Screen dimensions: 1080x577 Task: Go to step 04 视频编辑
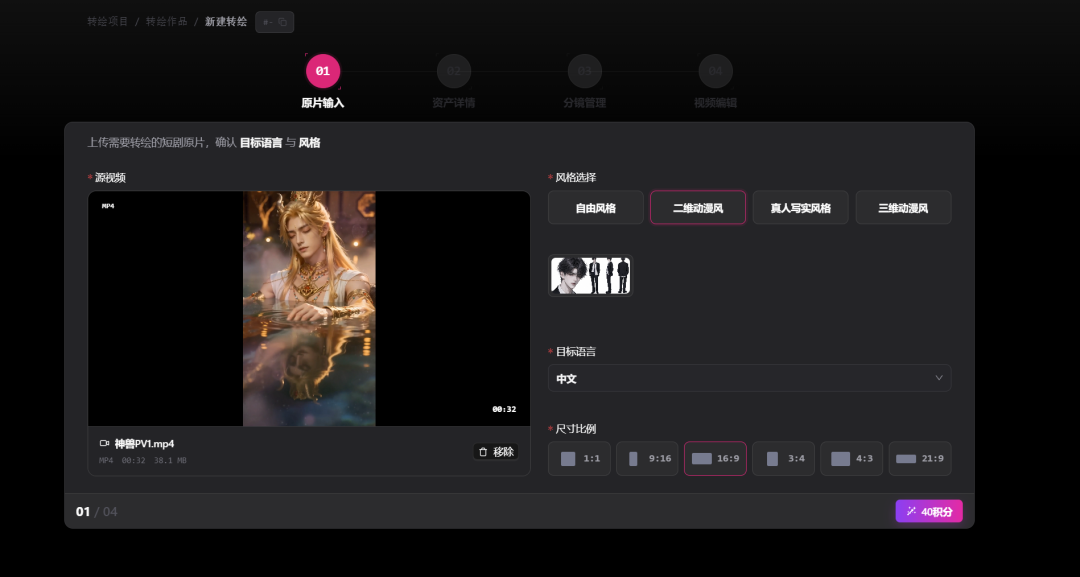click(x=716, y=81)
